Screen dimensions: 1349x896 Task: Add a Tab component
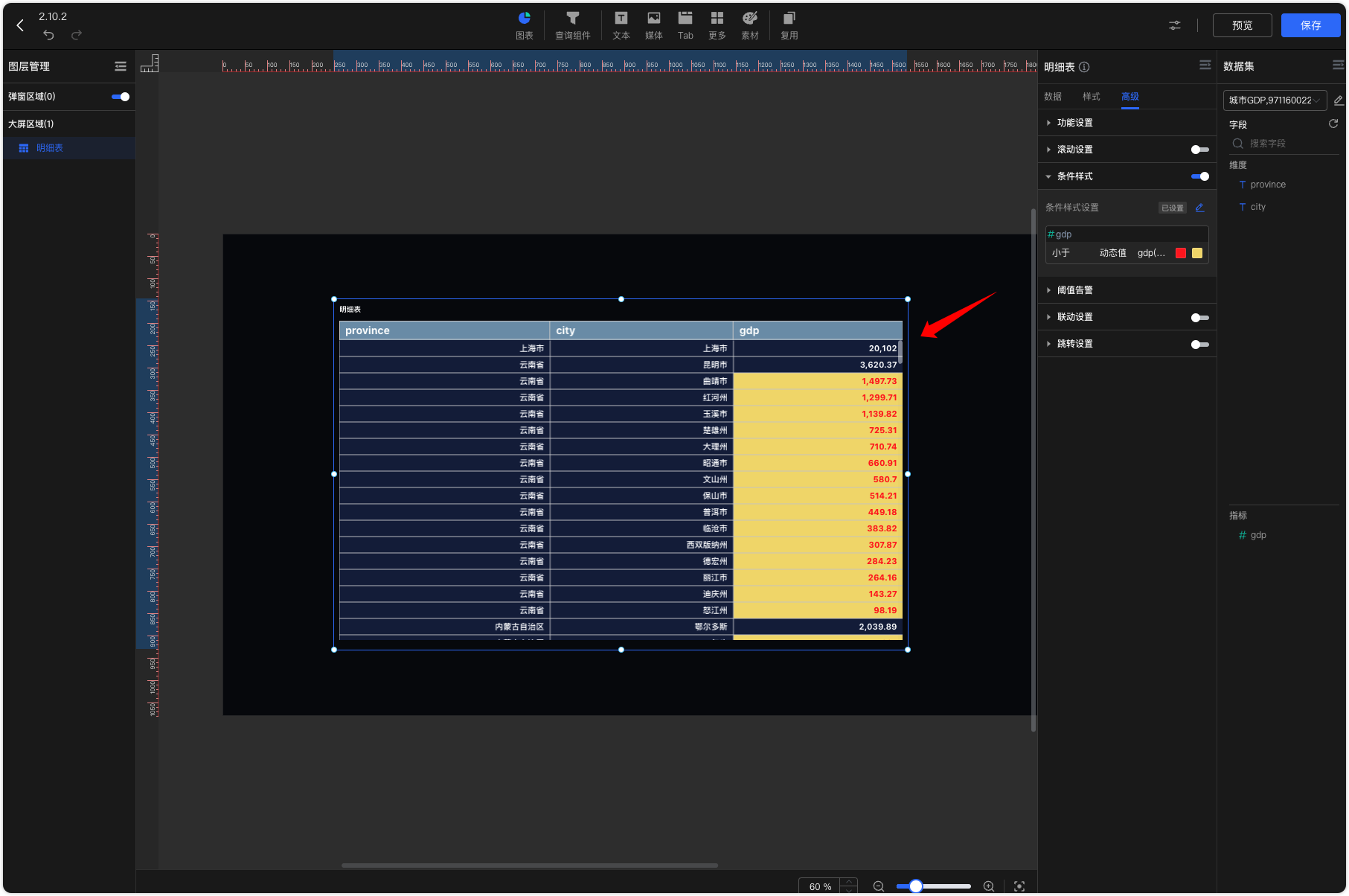point(685,25)
